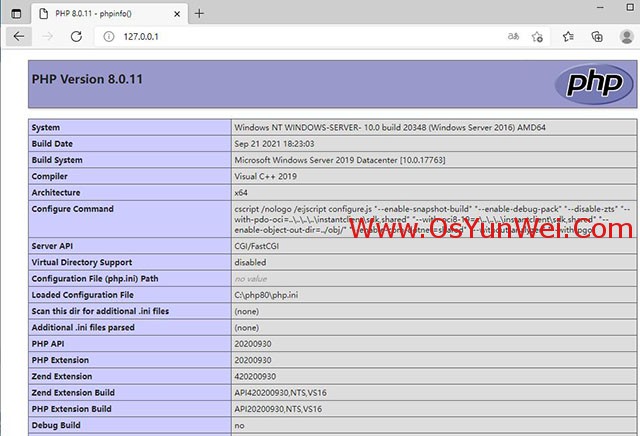
Task: Add this page to favorites star icon
Action: (x=537, y=37)
